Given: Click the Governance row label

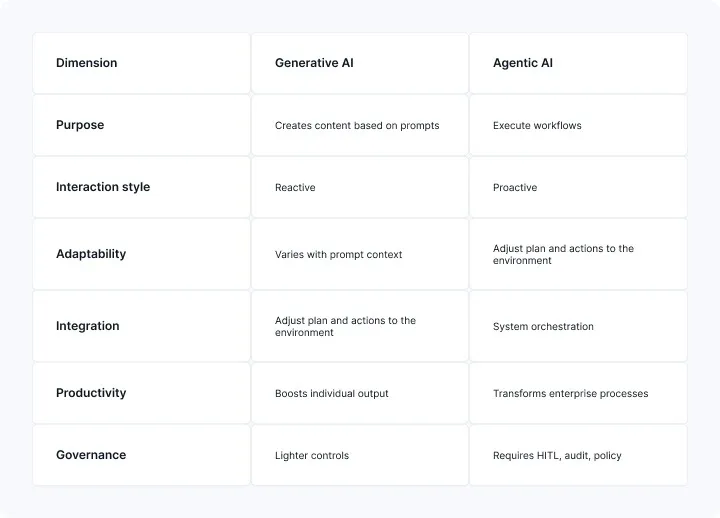Looking at the screenshot, I should tap(141, 455).
